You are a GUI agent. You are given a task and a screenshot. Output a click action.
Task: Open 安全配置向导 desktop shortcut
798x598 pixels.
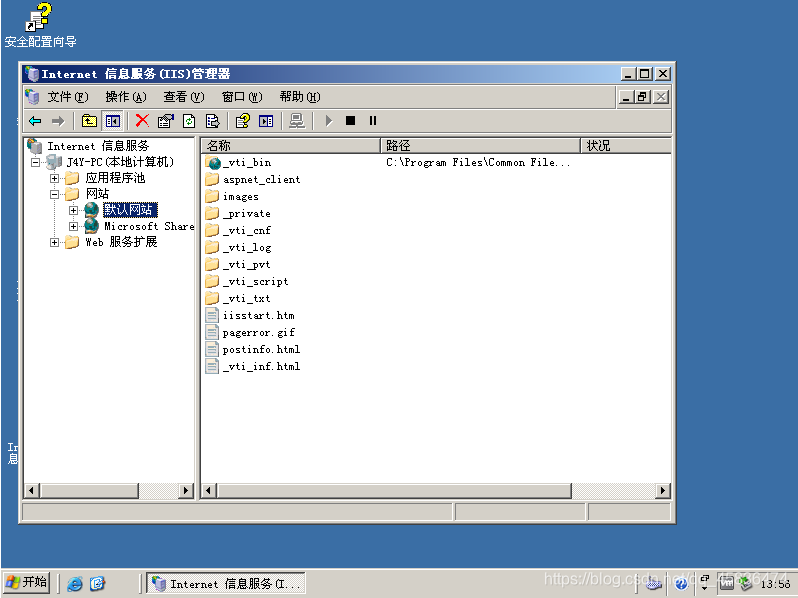40,25
